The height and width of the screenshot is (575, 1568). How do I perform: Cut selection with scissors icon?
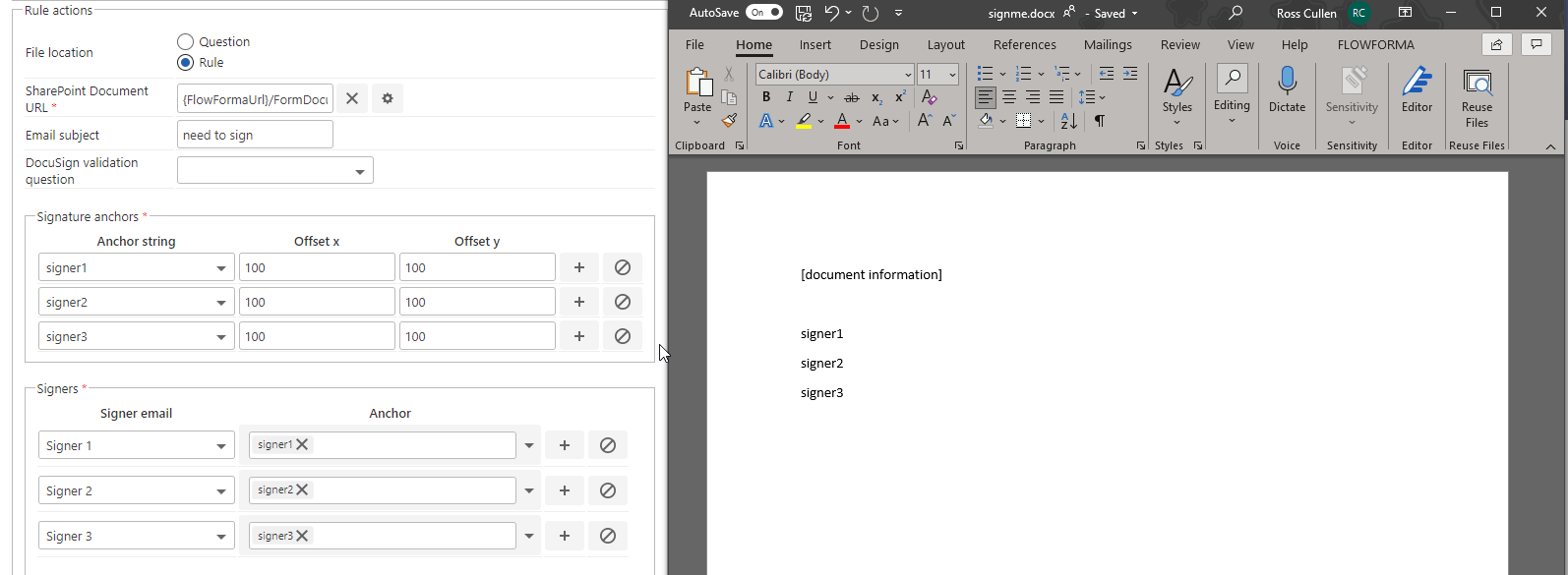[x=729, y=74]
